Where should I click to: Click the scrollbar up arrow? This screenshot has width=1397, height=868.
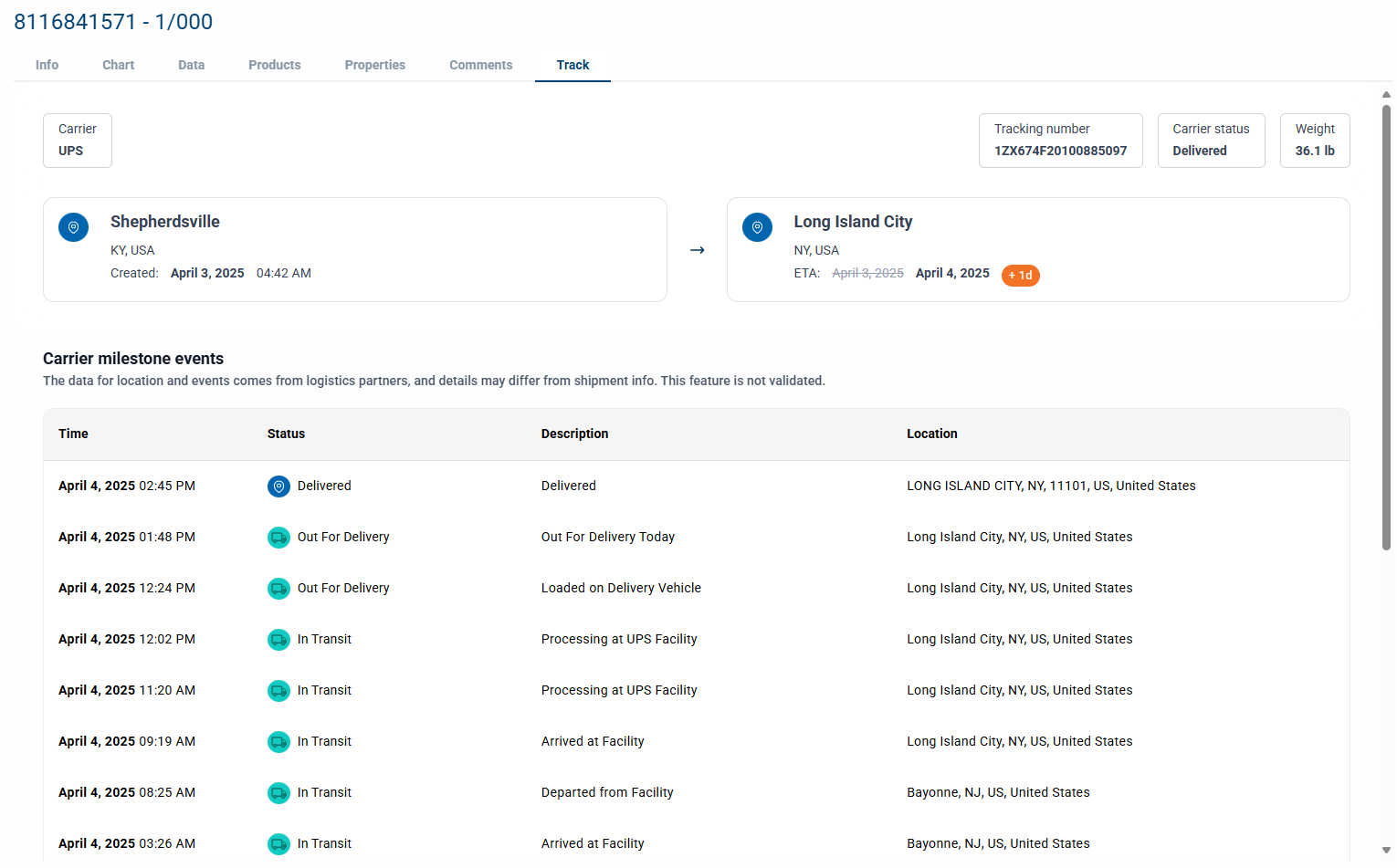pos(1386,94)
